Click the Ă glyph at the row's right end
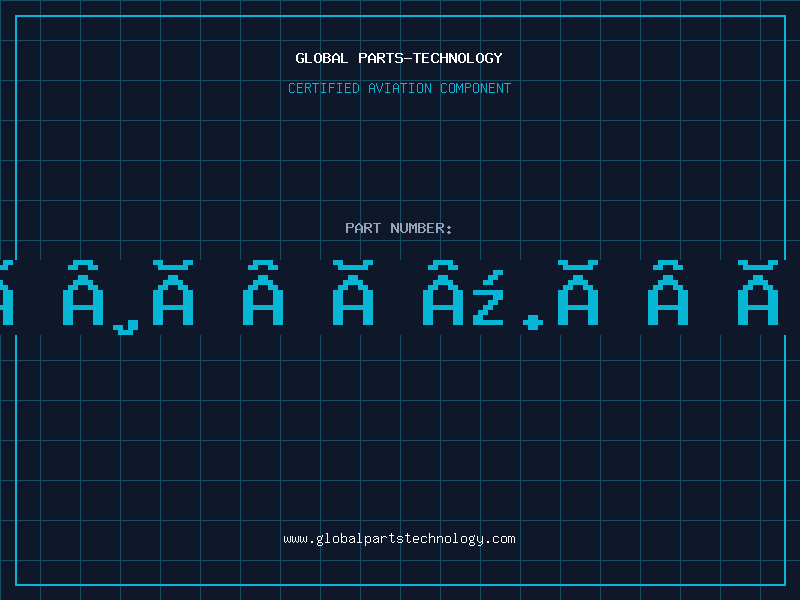Screen dimensions: 800x600 click(758, 293)
